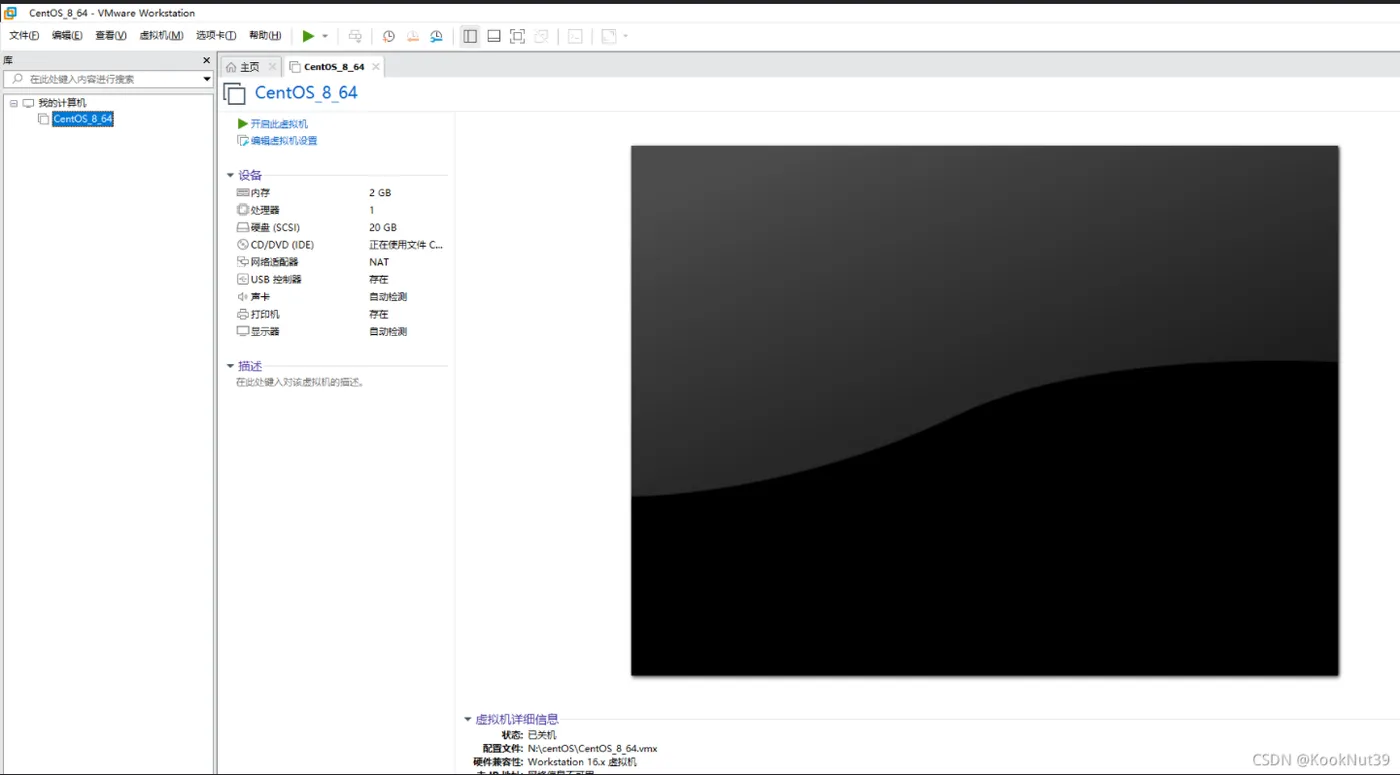Screen dimensions: 1400x775
Task: Click the 内存 memory device icon
Action: pyautogui.click(x=243, y=192)
